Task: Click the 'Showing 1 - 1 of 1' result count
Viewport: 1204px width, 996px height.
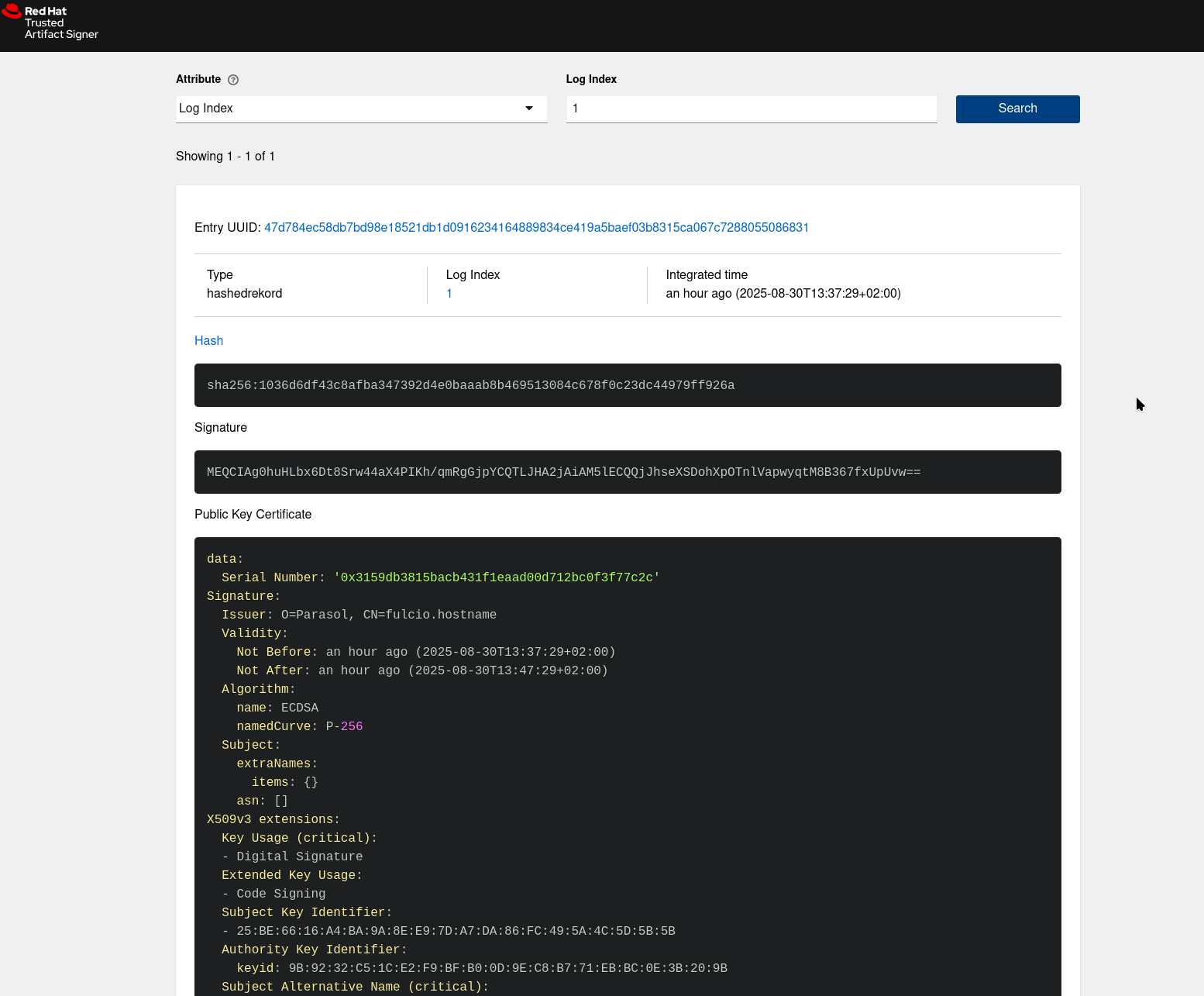Action: tap(225, 157)
